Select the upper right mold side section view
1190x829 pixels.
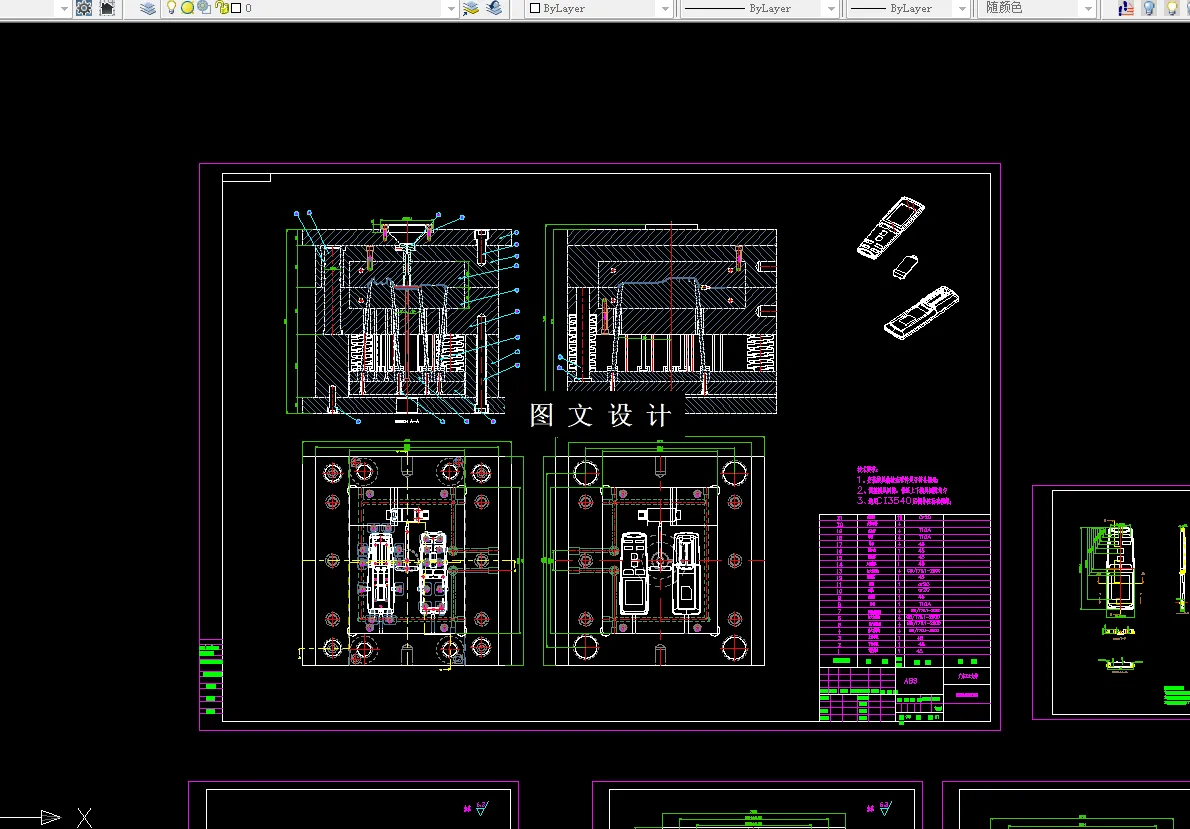pos(661,319)
